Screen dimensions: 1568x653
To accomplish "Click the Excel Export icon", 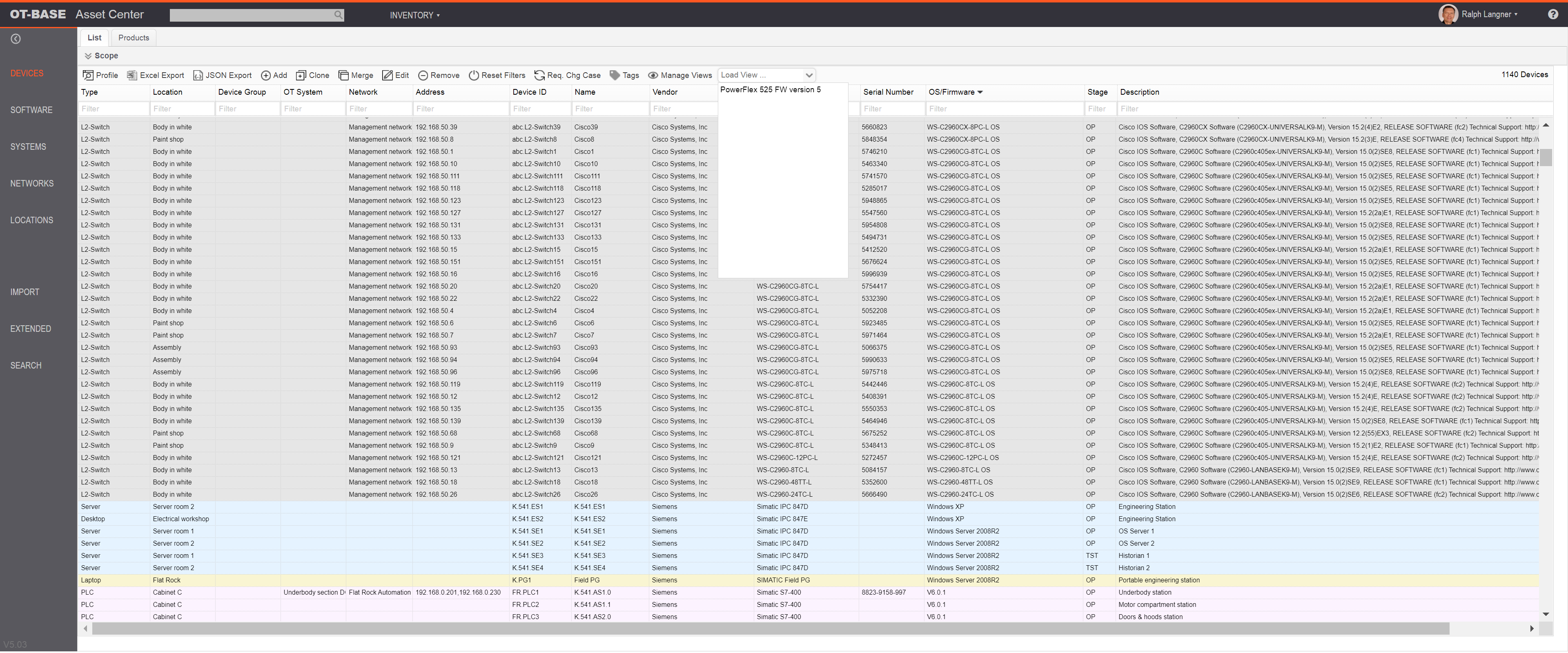I will pyautogui.click(x=131, y=76).
